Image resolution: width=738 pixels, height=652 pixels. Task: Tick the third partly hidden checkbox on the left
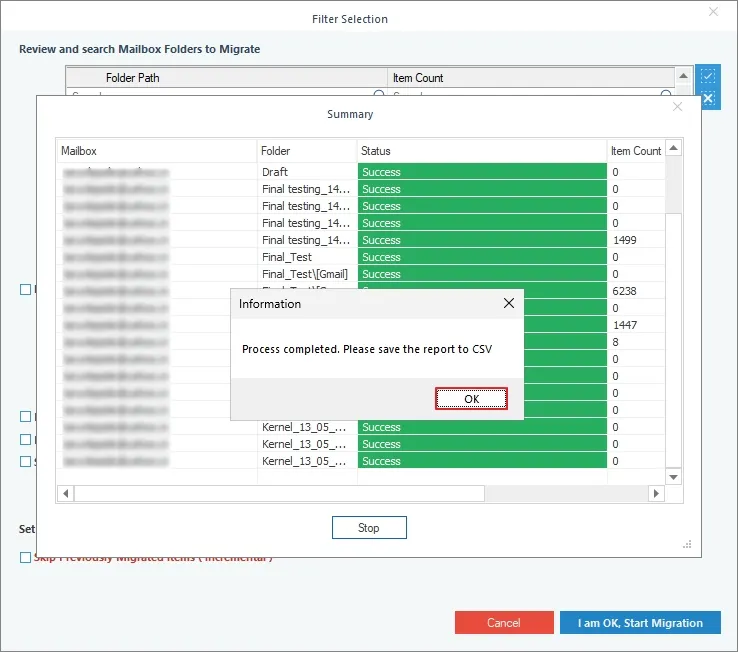[25, 439]
